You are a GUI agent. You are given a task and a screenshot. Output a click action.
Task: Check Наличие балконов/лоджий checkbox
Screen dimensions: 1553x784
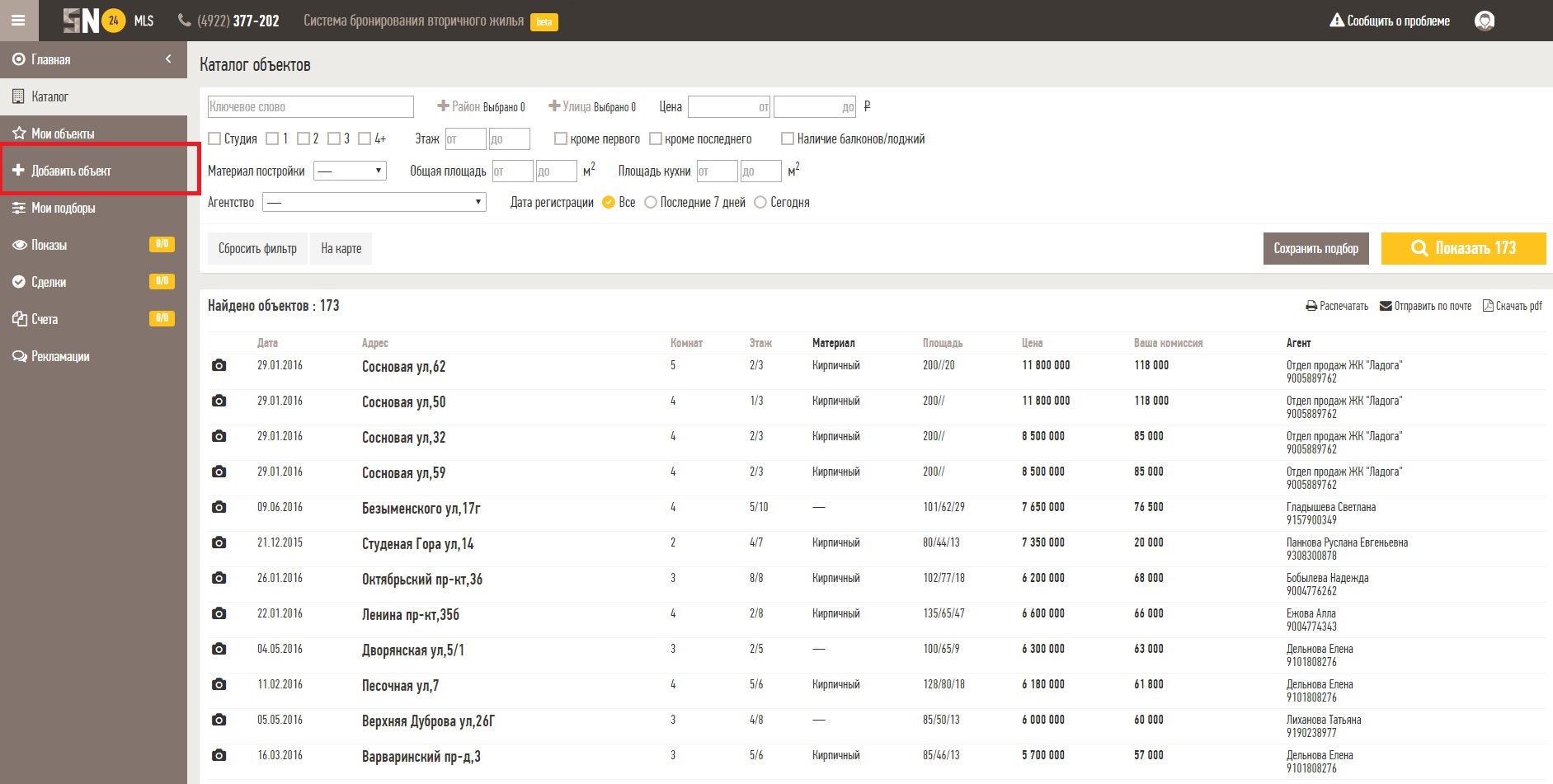[x=788, y=138]
